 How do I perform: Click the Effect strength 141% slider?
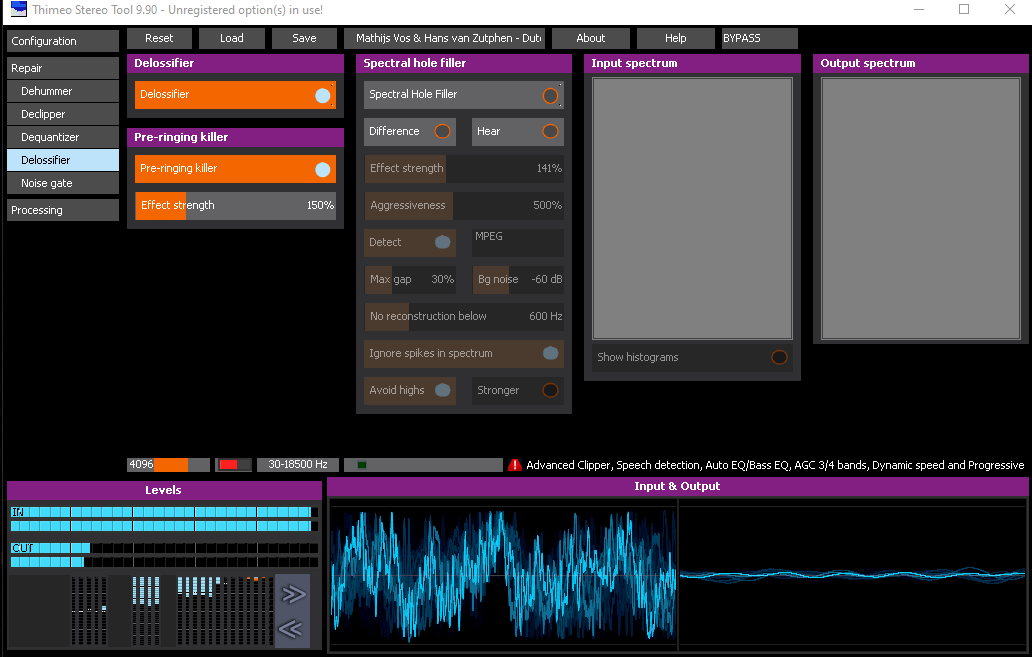pos(464,169)
